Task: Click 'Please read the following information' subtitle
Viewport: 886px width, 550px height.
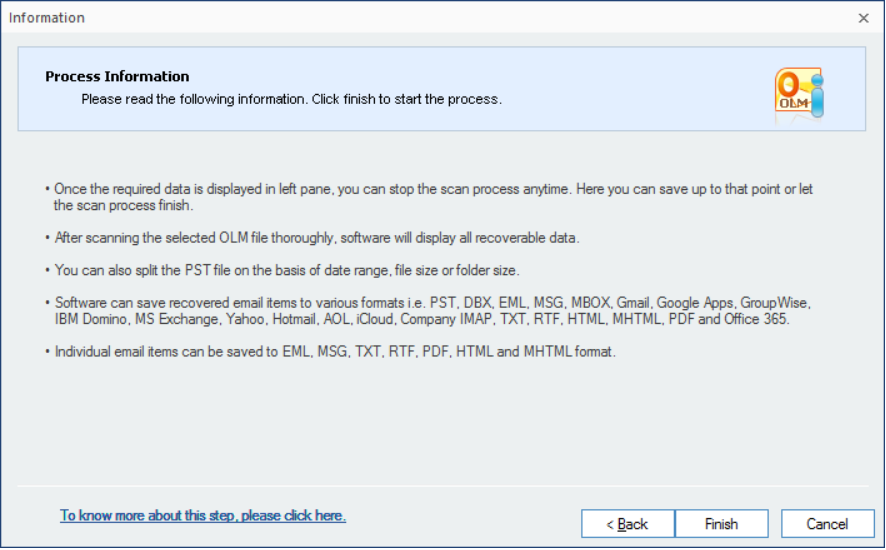Action: 291,99
